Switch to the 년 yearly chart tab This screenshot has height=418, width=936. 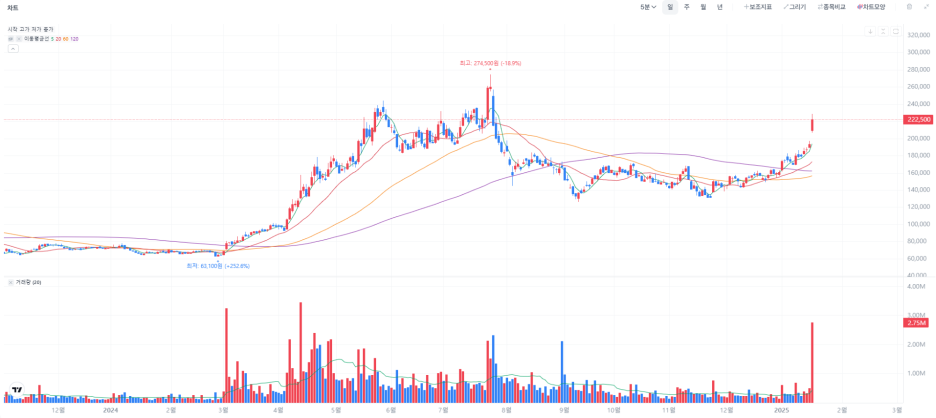coord(720,7)
